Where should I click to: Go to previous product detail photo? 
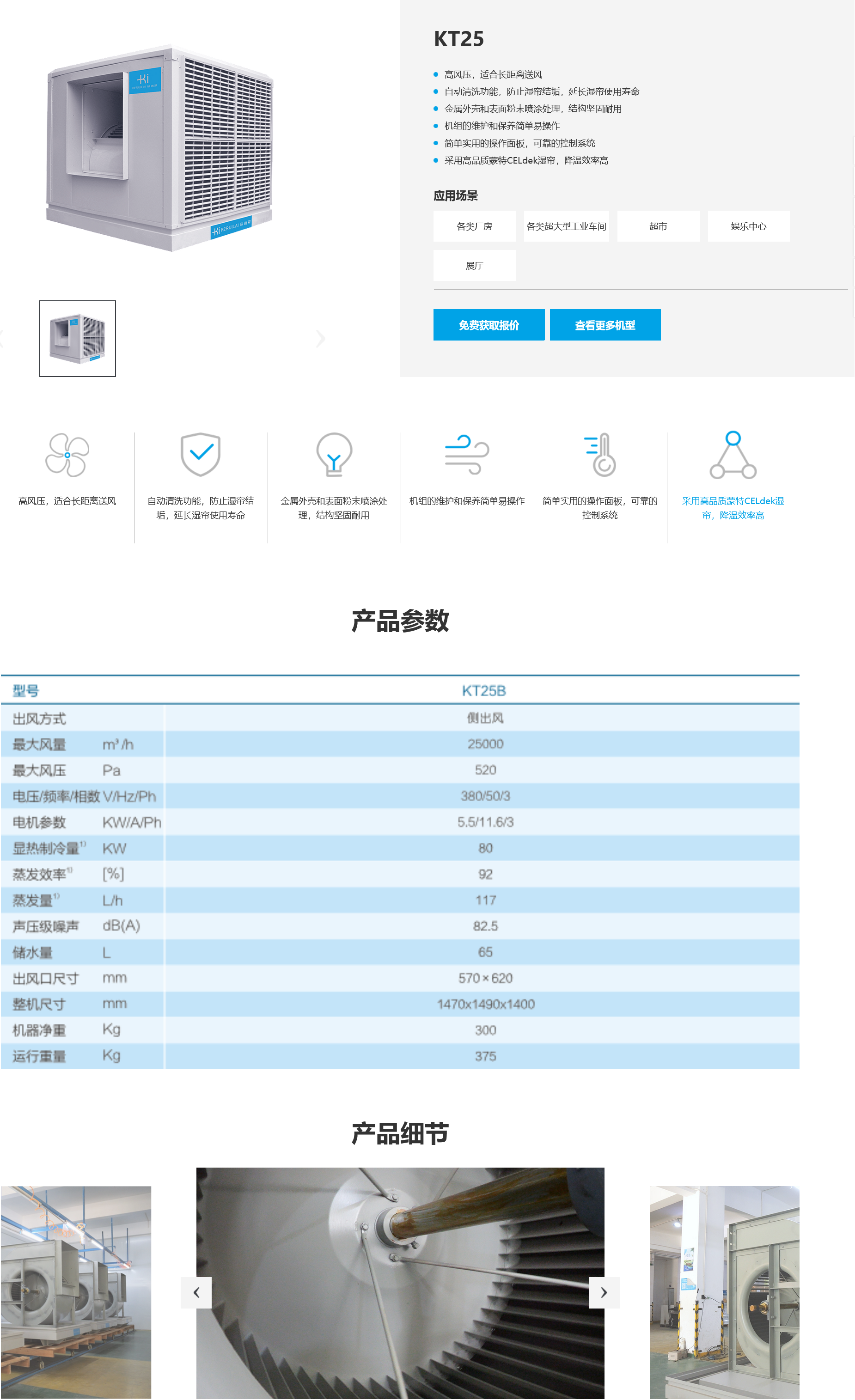click(196, 1293)
